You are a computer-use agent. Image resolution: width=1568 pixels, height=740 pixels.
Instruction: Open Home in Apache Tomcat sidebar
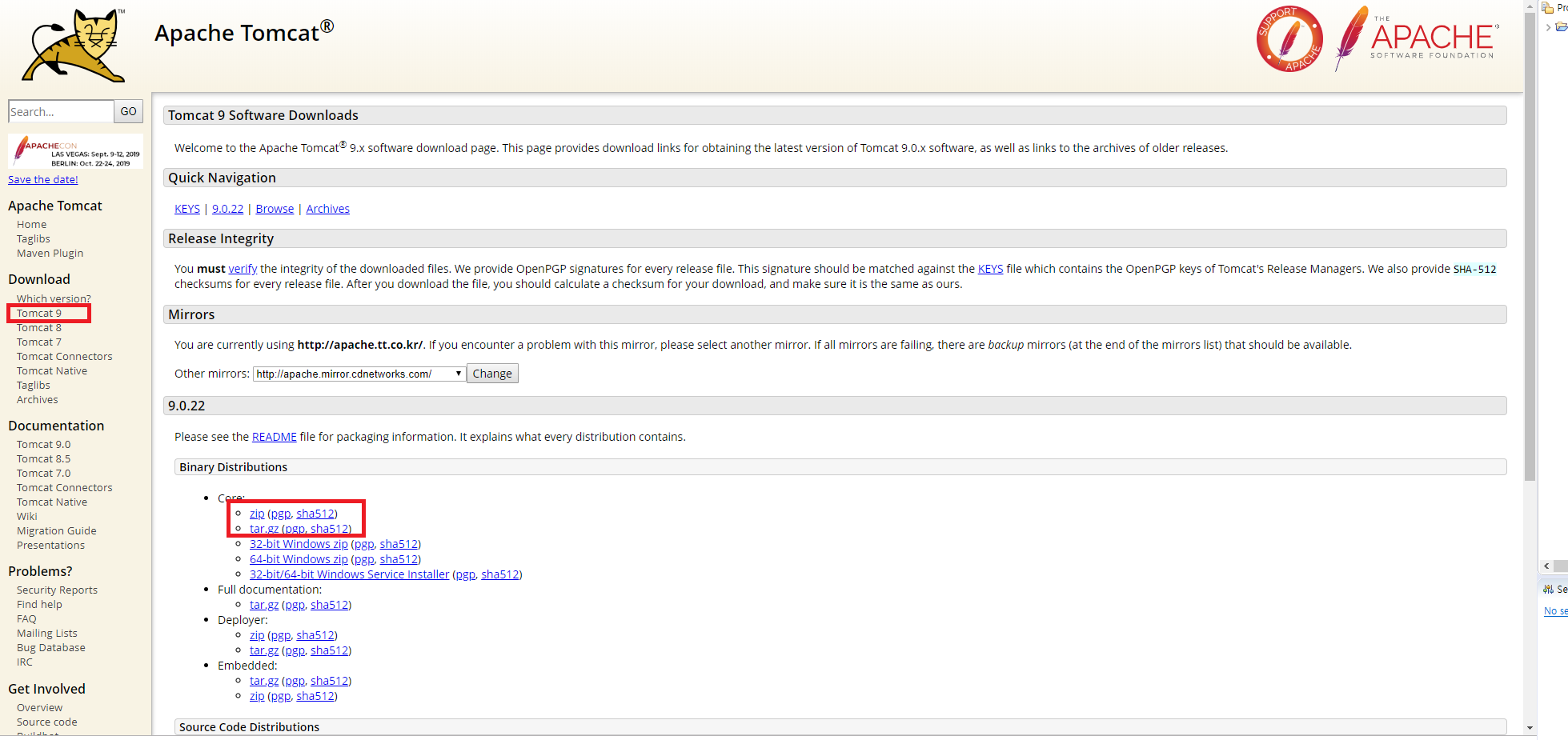coord(31,225)
